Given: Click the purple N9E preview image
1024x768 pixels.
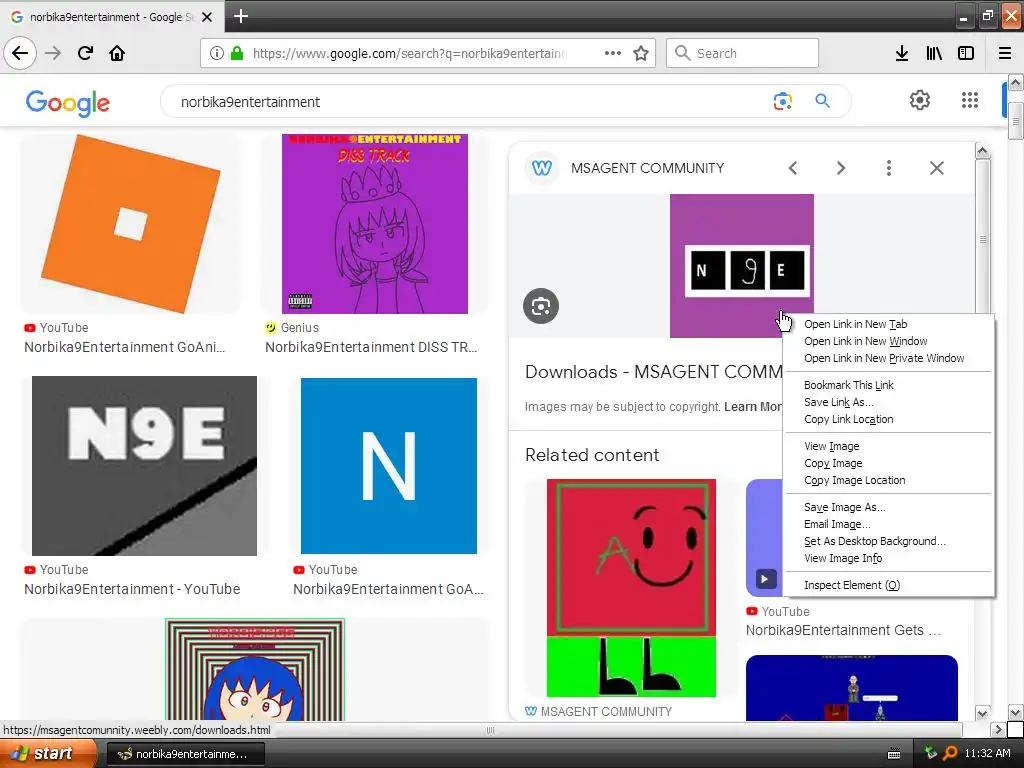Looking at the screenshot, I should [742, 266].
